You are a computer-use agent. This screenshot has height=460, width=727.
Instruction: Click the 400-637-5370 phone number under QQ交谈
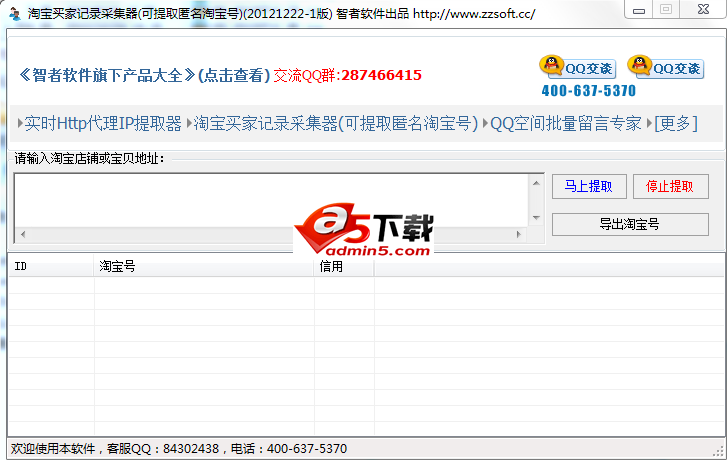(589, 91)
